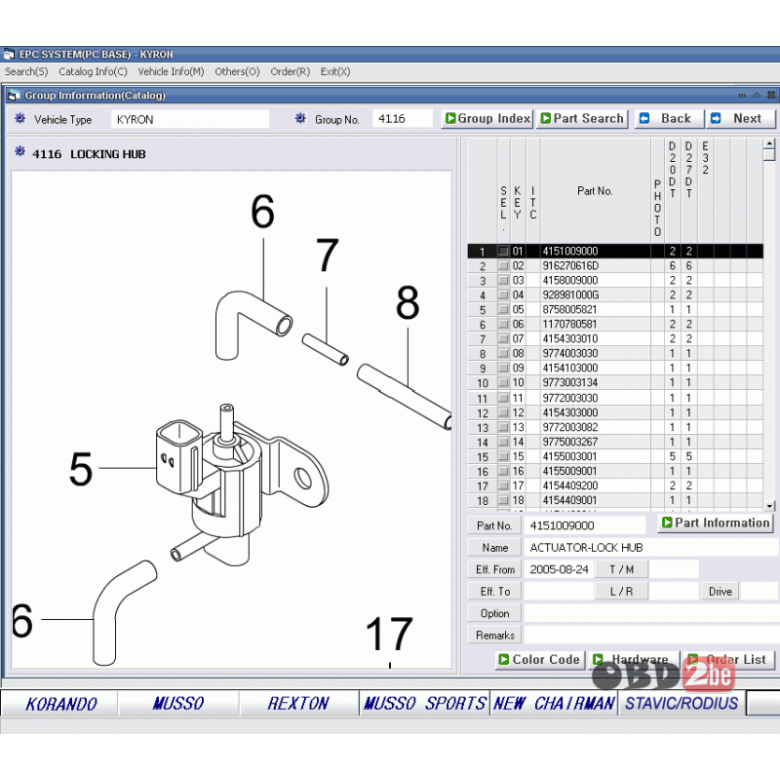The image size is (780, 780).
Task: Click parts list scroll up arrow
Action: (x=769, y=143)
